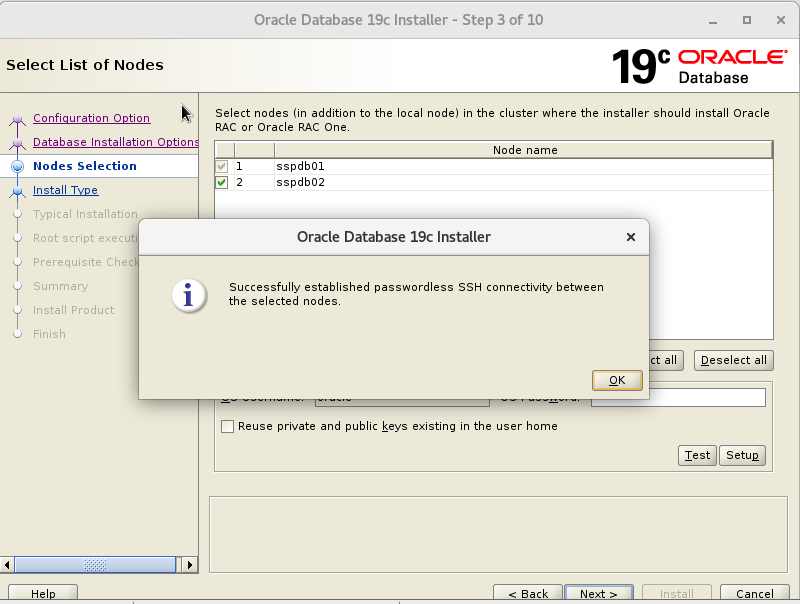Click the left arrow of the horizontal scrollbar
Screen dimensions: 800x604
pyautogui.click(x=6, y=564)
